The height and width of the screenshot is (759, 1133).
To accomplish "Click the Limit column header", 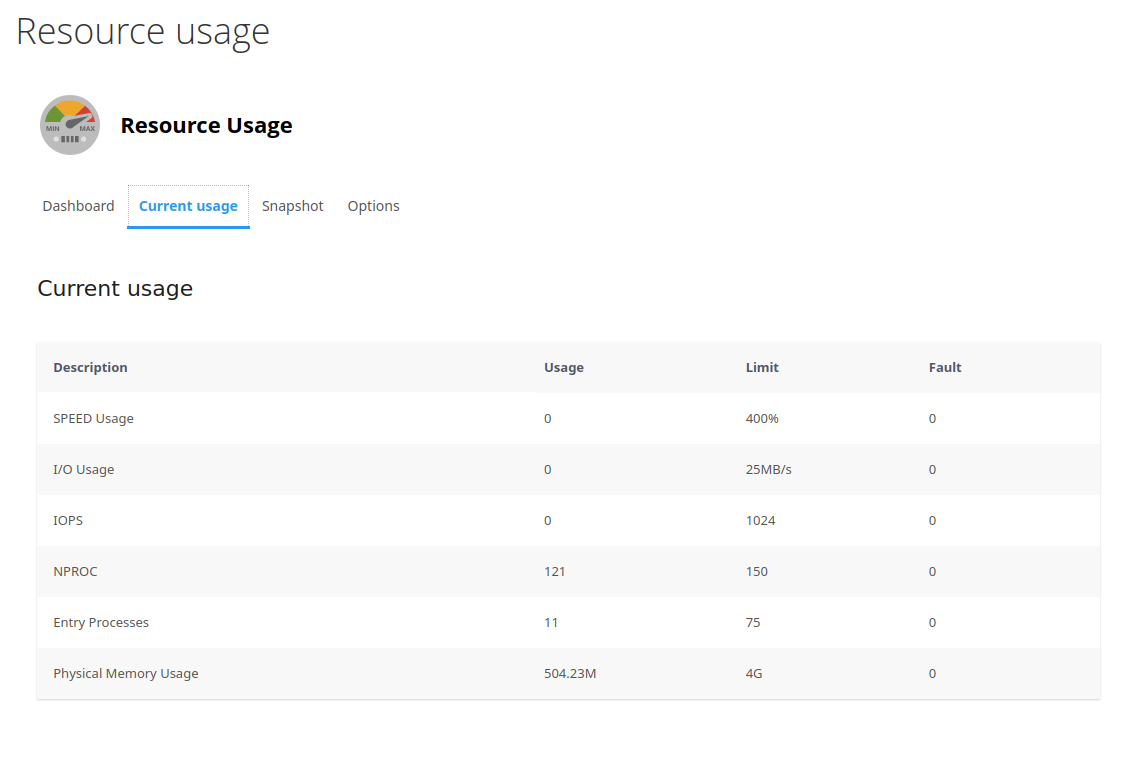I will click(x=762, y=367).
